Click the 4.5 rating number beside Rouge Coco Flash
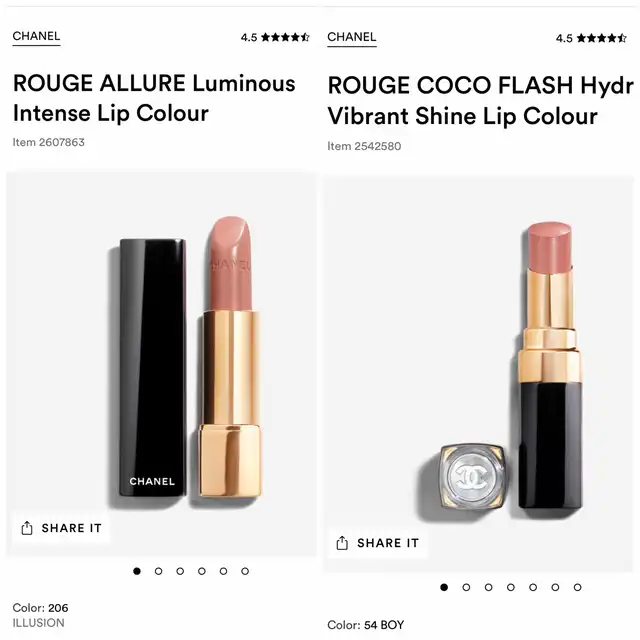Image resolution: width=640 pixels, height=640 pixels. click(x=564, y=38)
